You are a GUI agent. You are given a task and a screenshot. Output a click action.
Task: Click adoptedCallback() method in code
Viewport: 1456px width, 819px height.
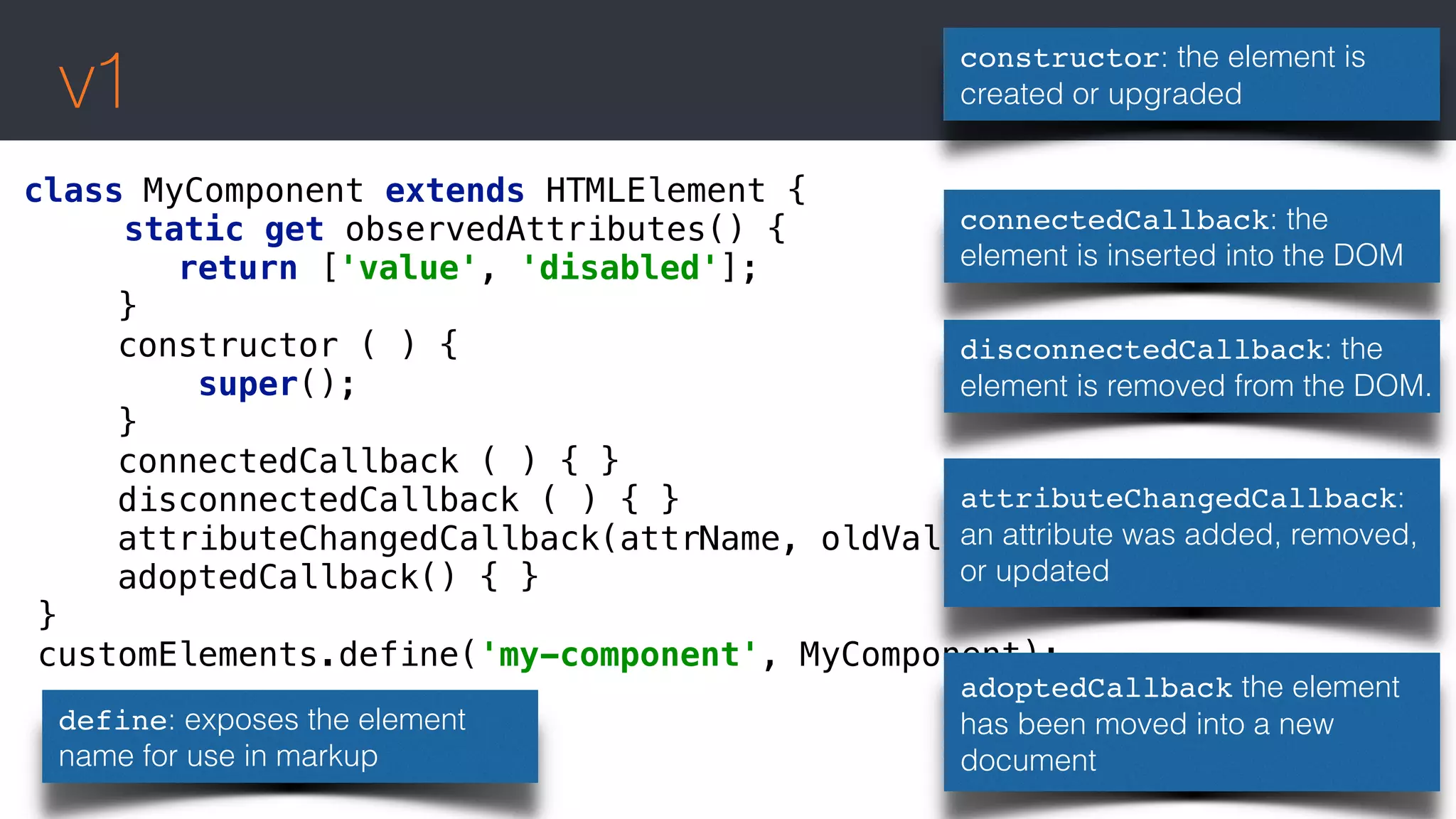[286, 577]
